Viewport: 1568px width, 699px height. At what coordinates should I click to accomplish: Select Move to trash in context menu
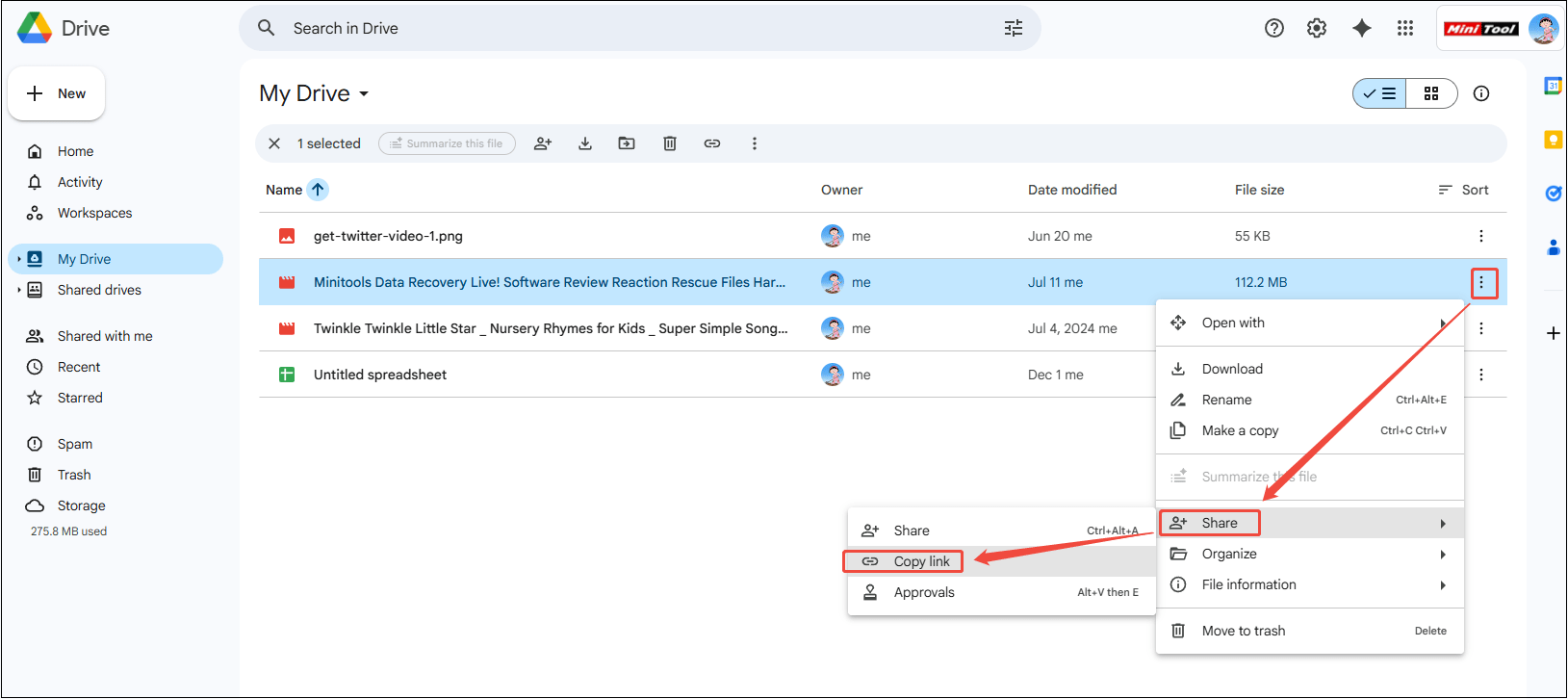point(1310,631)
